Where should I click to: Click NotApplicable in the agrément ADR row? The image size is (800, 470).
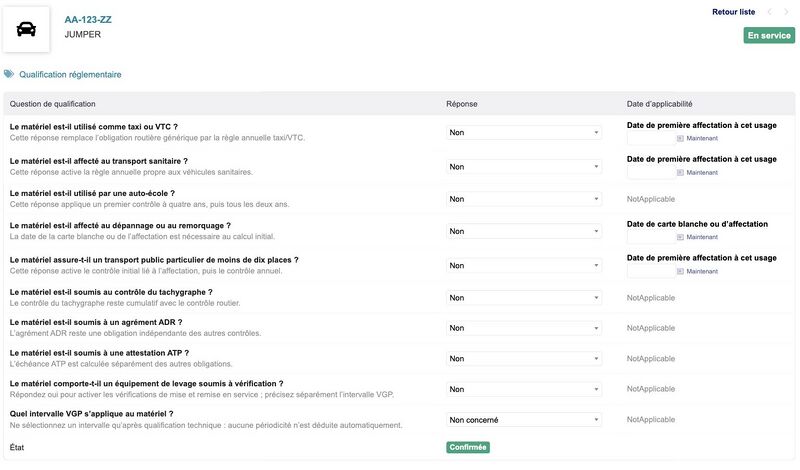[x=651, y=328]
